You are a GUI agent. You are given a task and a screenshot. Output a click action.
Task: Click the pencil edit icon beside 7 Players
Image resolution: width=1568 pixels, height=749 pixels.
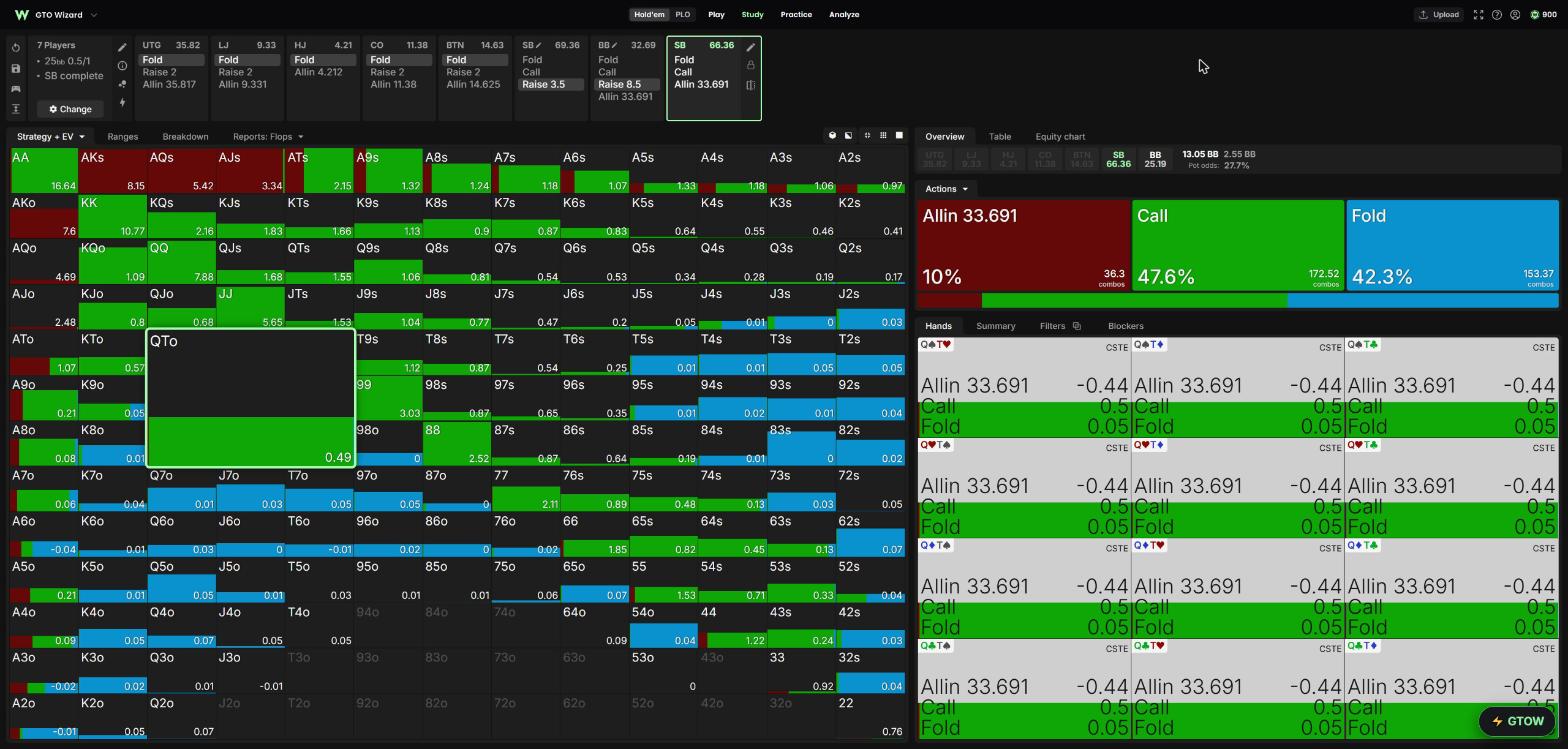122,47
